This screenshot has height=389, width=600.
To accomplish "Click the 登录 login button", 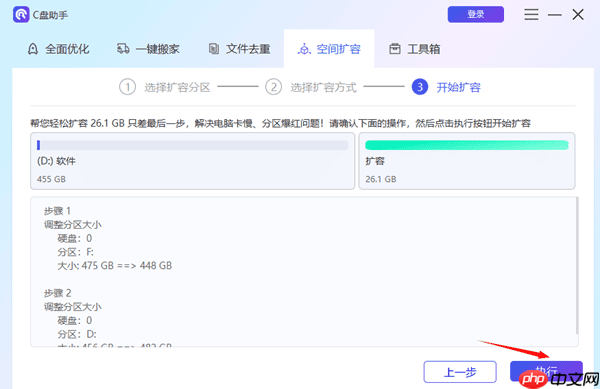I will click(476, 15).
